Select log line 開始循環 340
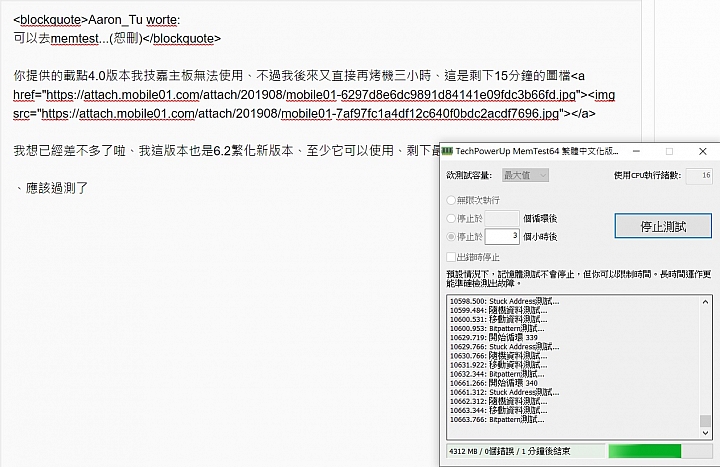The image size is (720, 467). click(x=494, y=383)
